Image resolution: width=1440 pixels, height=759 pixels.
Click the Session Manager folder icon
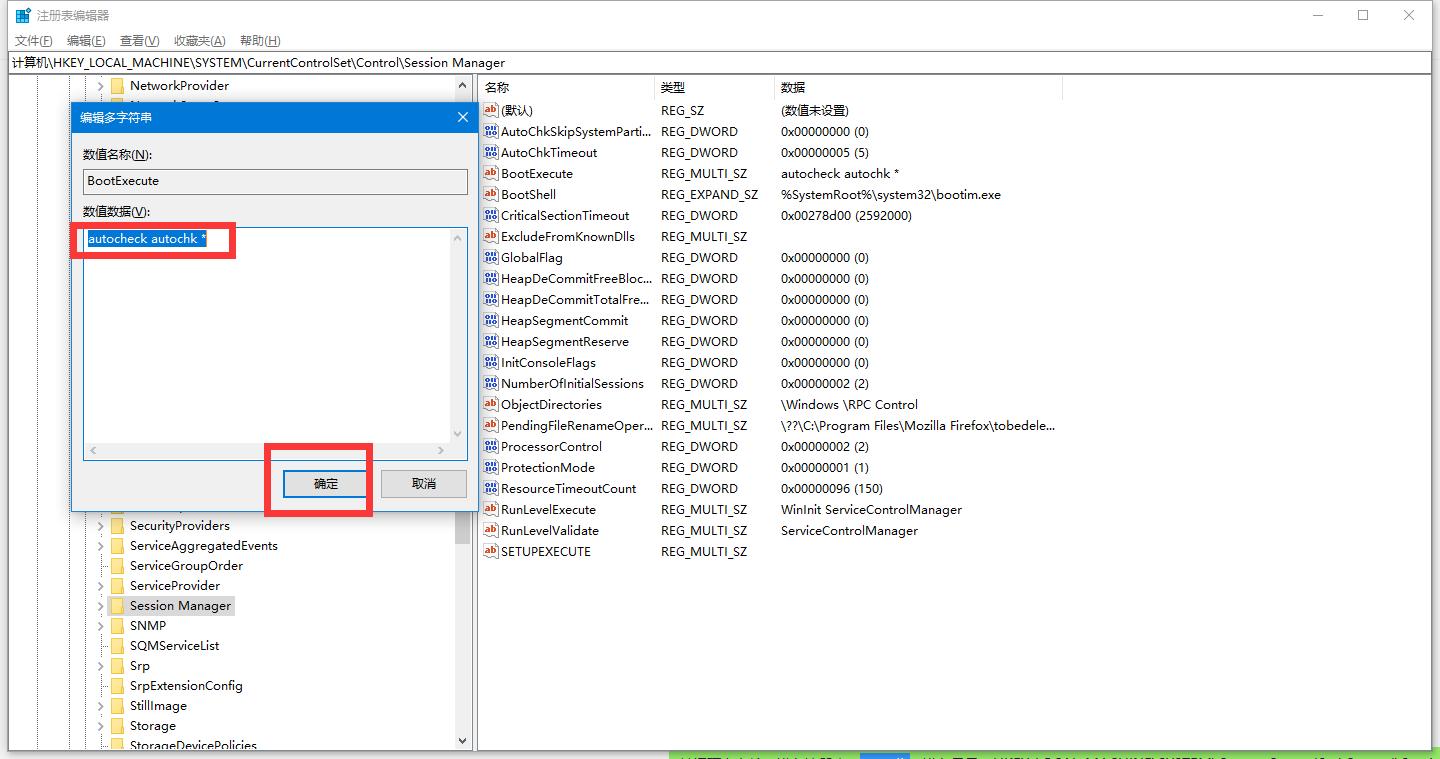pos(117,606)
